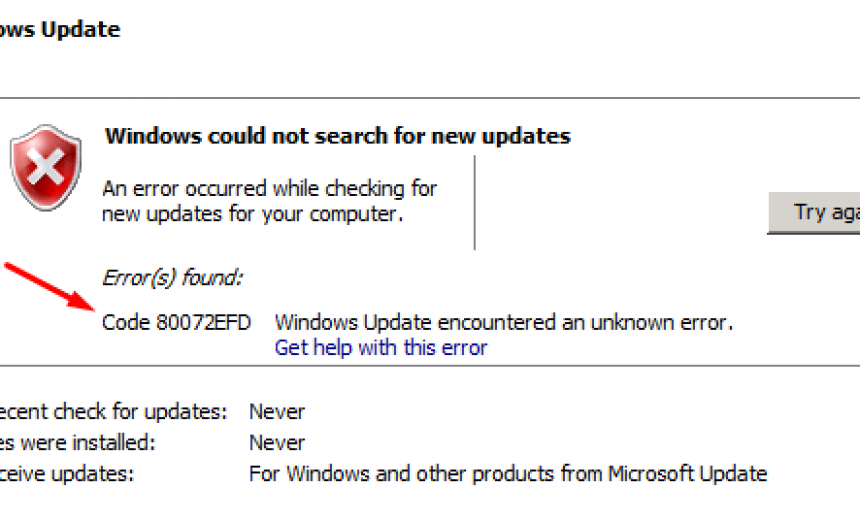The height and width of the screenshot is (520, 860).
Task: Select the were installed label
Action: (x=77, y=443)
